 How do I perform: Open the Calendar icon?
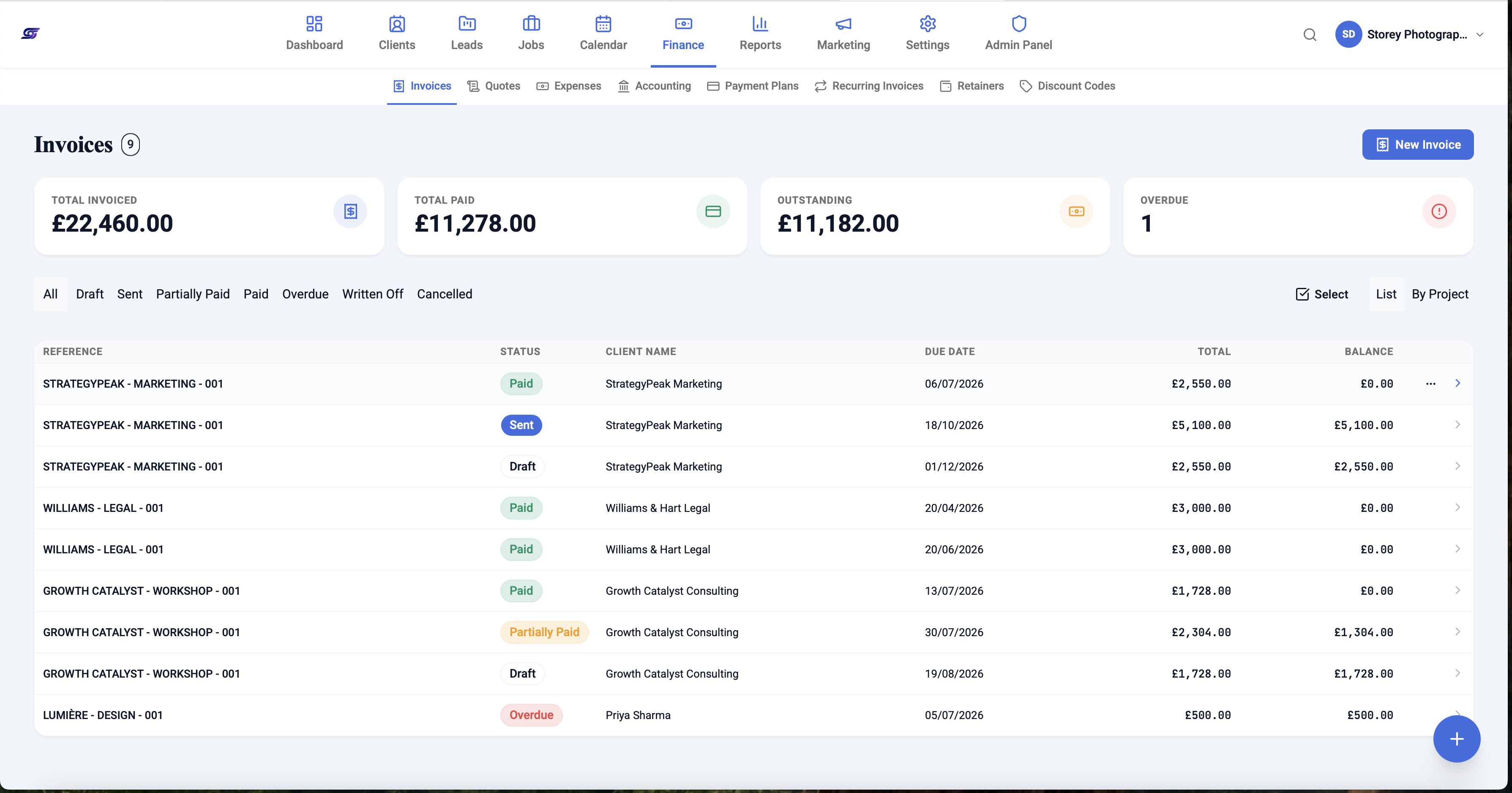603,24
